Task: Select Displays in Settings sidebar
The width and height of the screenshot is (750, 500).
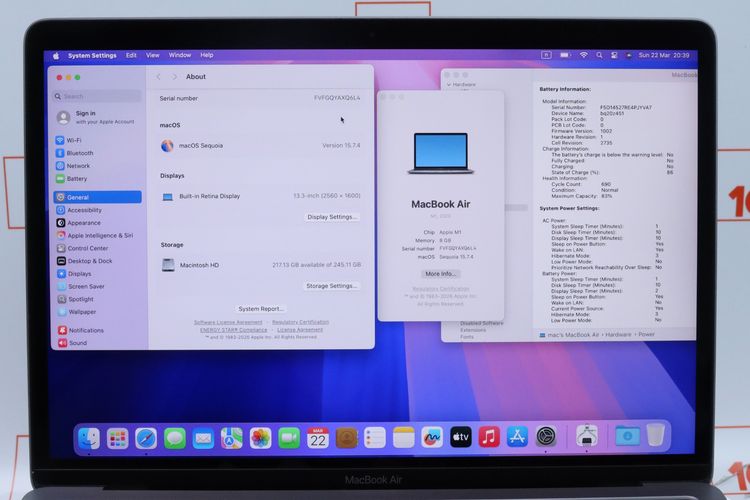Action: [x=98, y=274]
